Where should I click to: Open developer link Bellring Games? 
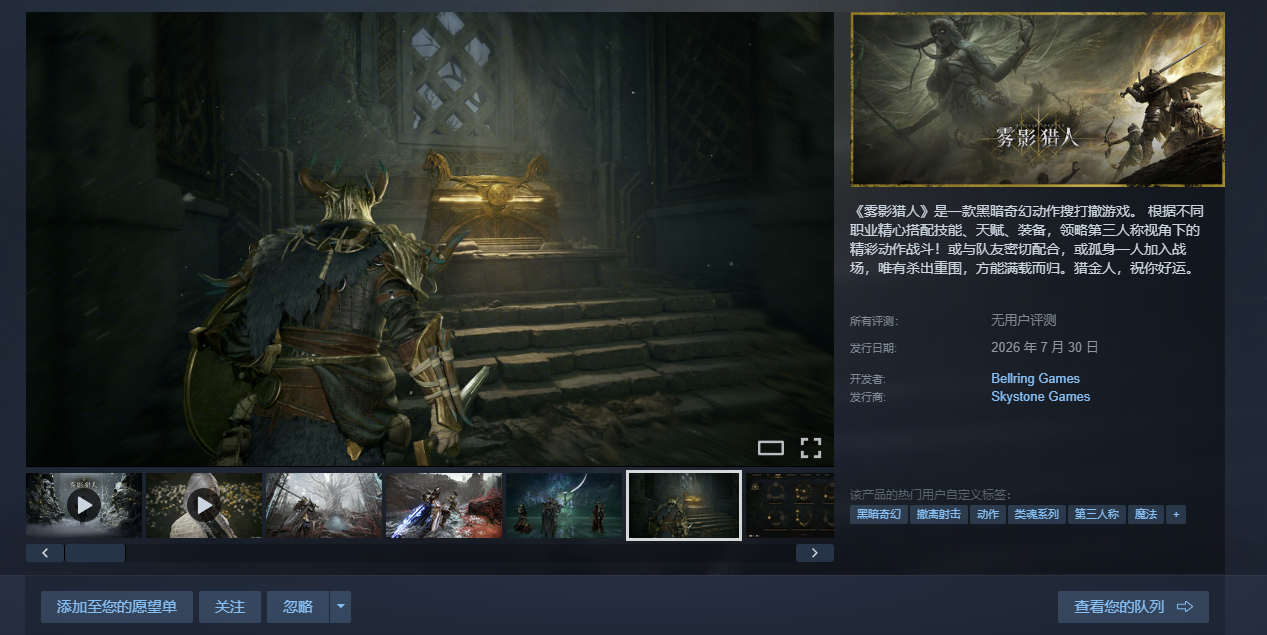click(1035, 379)
